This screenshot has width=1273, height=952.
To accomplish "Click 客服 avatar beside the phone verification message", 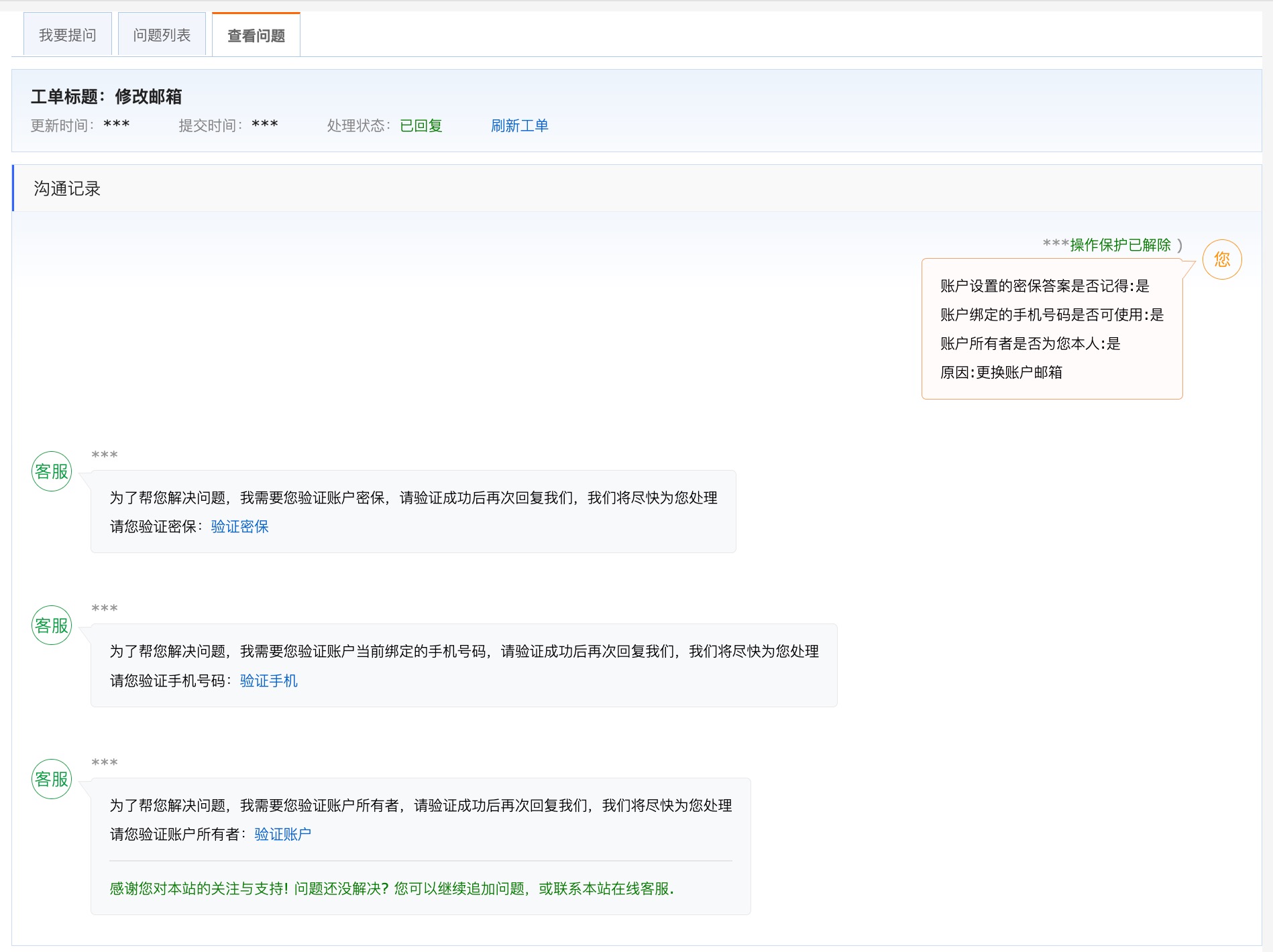I will coord(52,626).
